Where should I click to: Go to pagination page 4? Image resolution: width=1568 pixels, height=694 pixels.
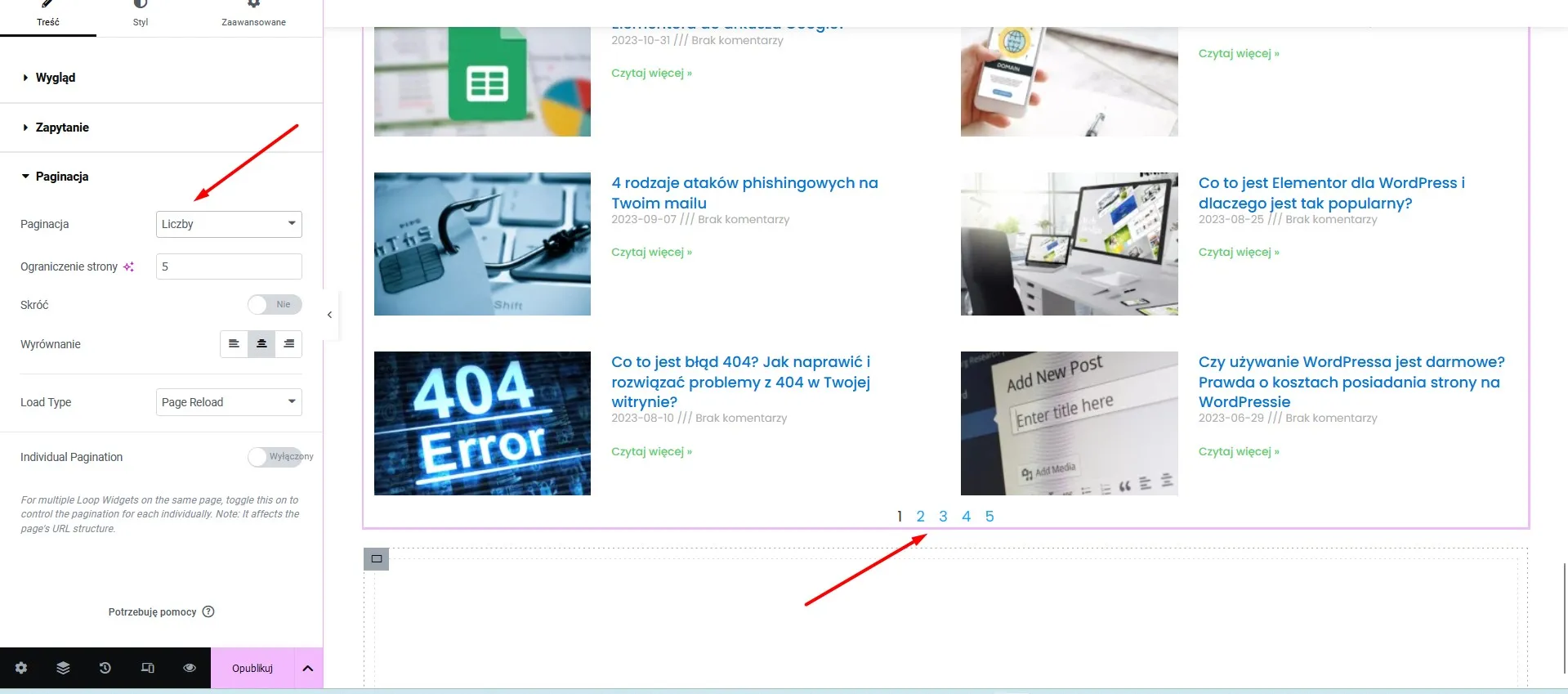(x=967, y=517)
